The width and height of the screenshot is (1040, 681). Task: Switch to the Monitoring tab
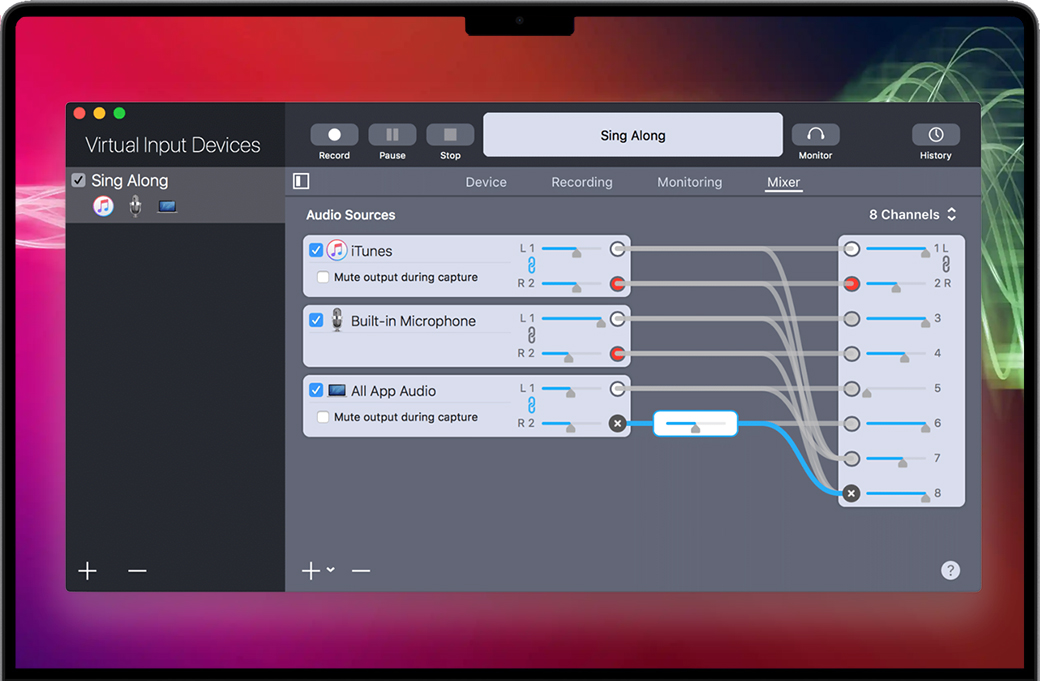689,182
